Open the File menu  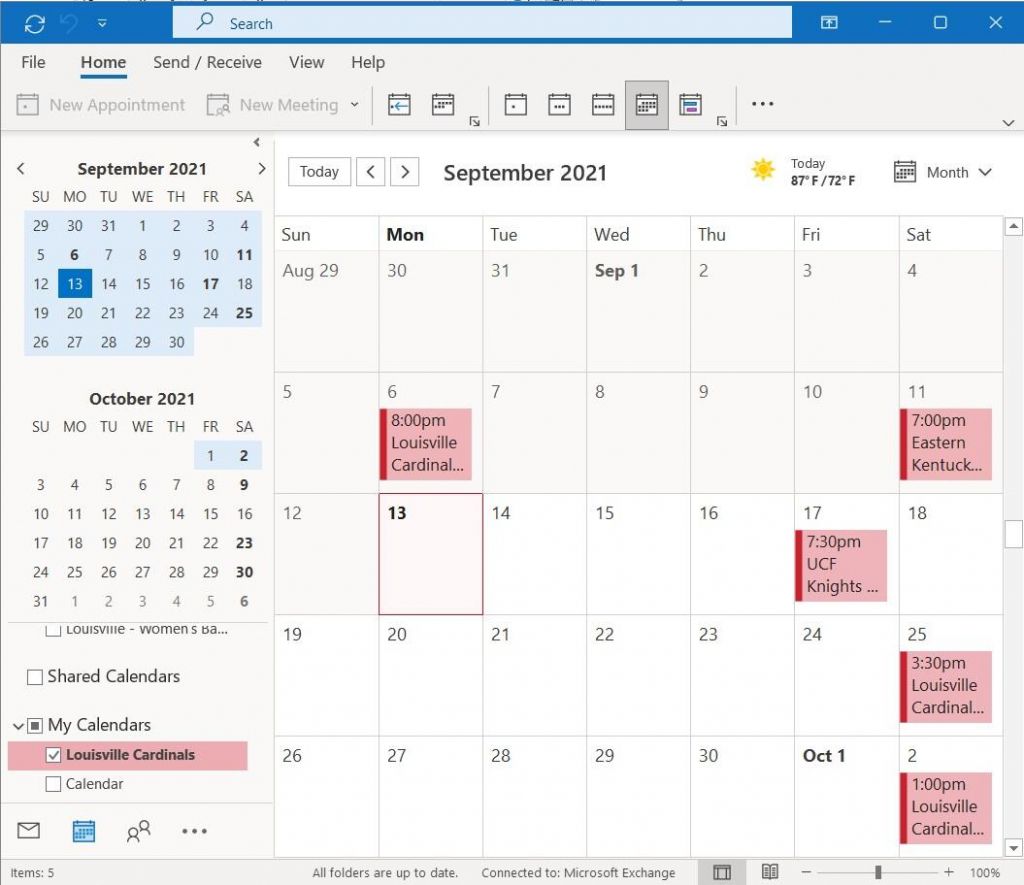[x=33, y=62]
